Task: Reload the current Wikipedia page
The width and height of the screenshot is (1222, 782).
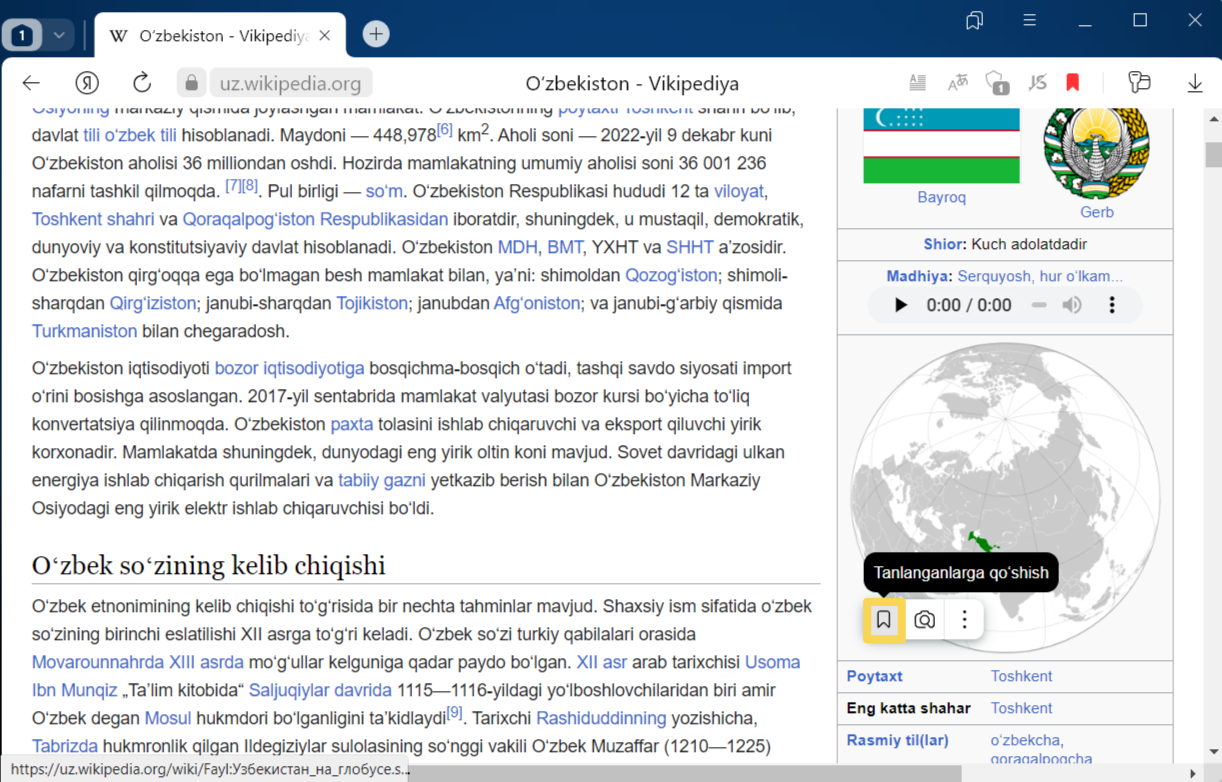Action: coord(142,83)
